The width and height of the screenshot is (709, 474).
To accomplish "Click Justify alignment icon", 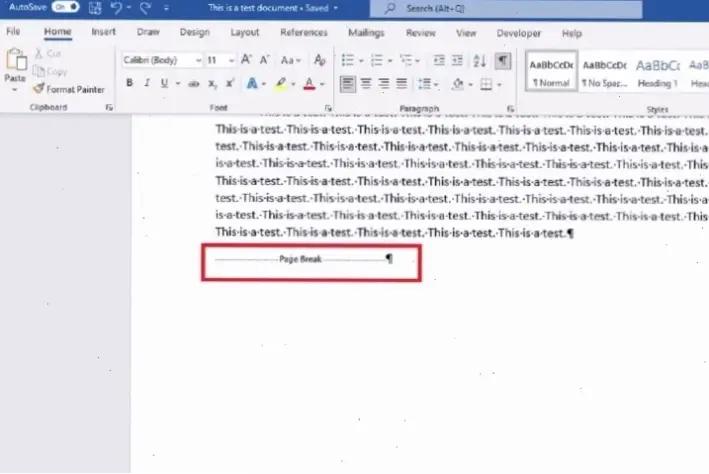I will [402, 84].
